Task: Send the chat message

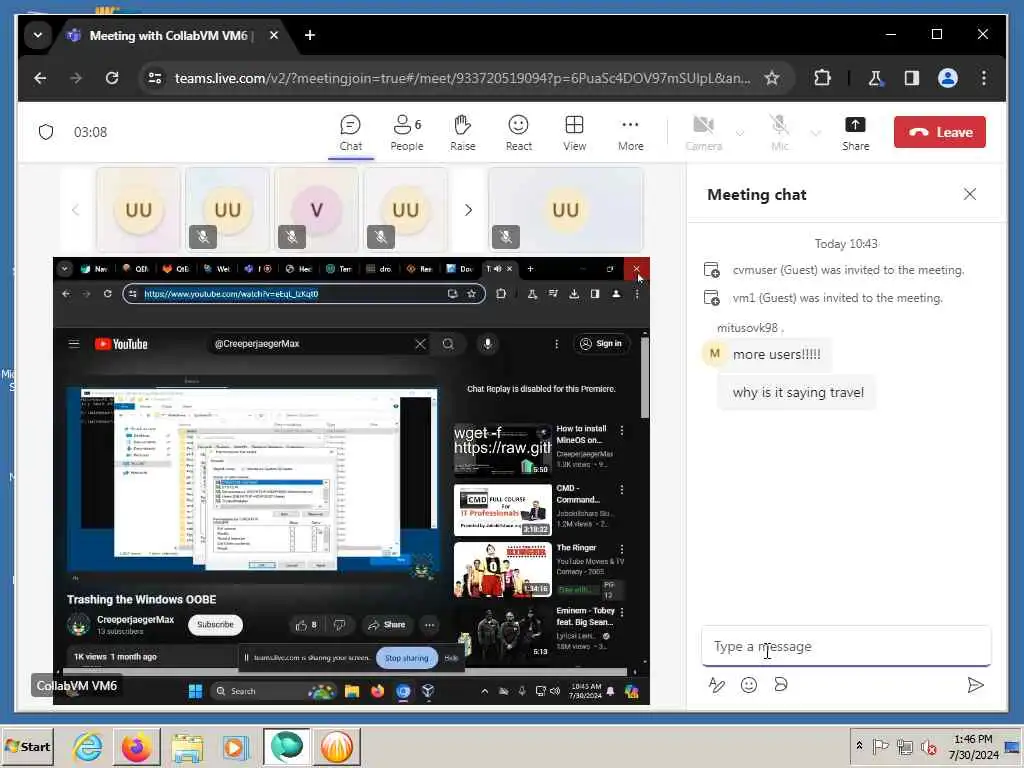Action: coord(975,684)
